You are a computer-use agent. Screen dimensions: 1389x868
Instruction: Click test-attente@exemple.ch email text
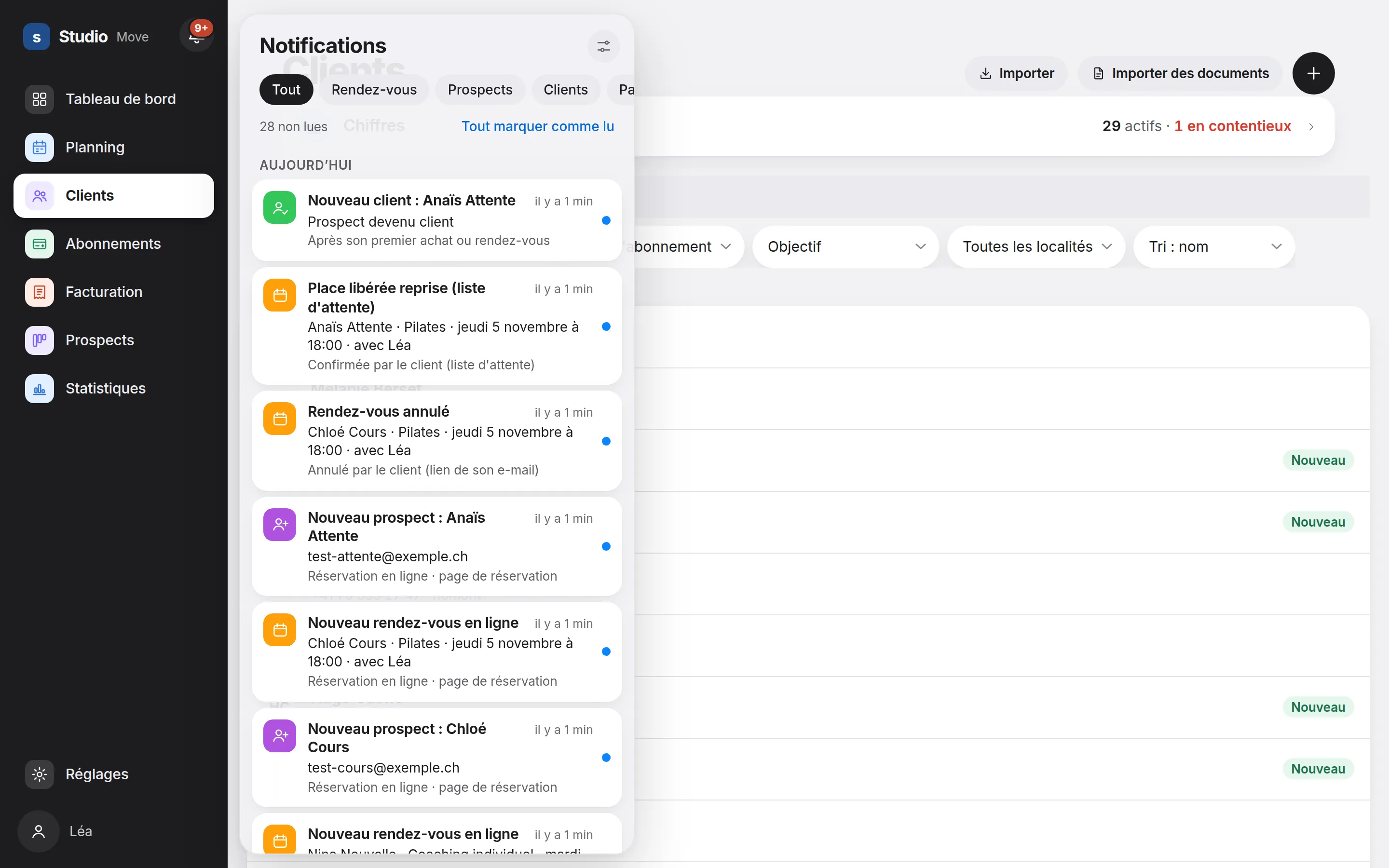coord(387,556)
